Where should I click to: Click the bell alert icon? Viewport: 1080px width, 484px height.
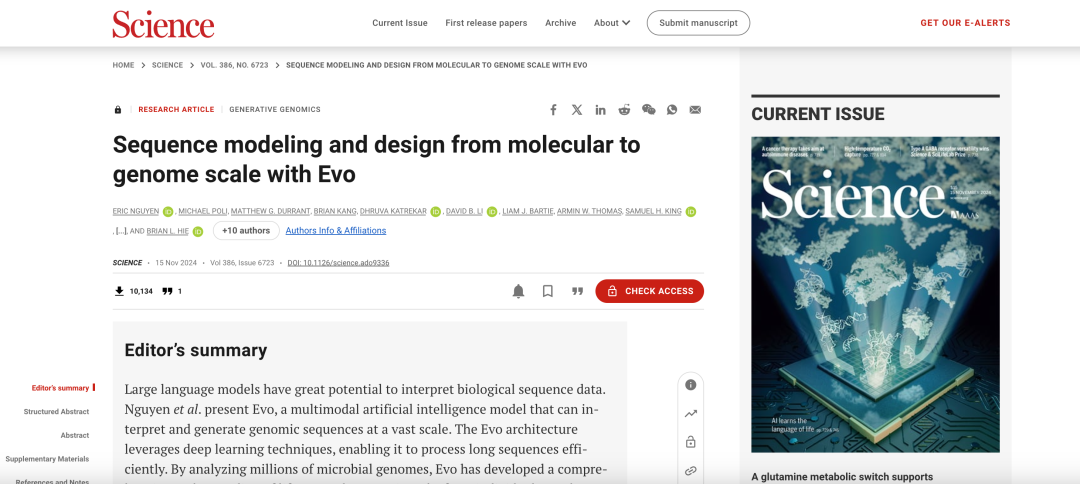[518, 291]
